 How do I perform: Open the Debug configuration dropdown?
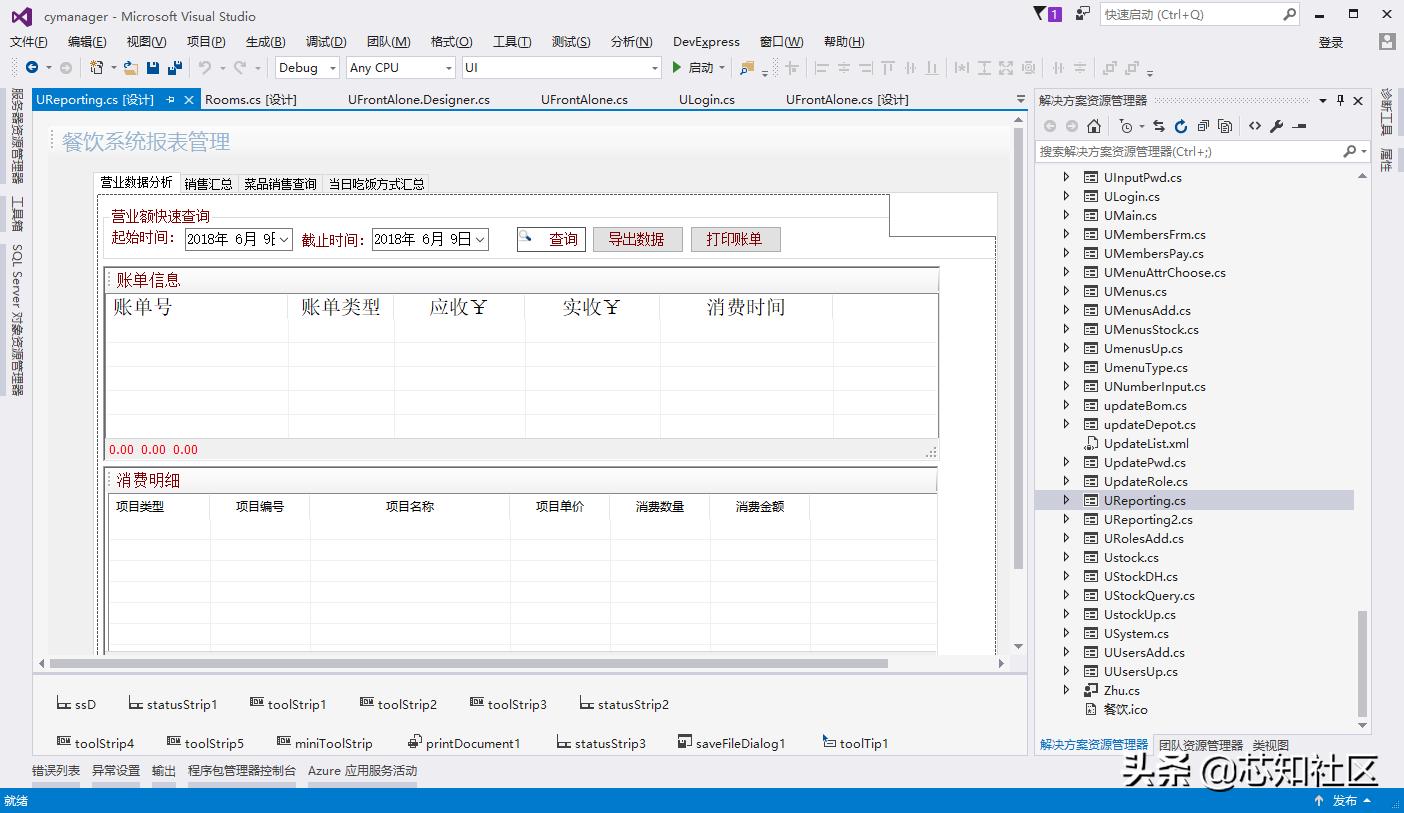(330, 67)
